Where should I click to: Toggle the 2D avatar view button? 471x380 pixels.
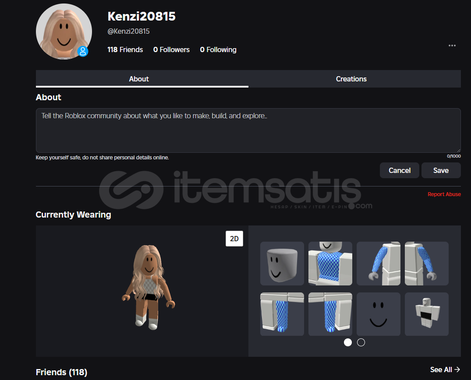pos(234,239)
